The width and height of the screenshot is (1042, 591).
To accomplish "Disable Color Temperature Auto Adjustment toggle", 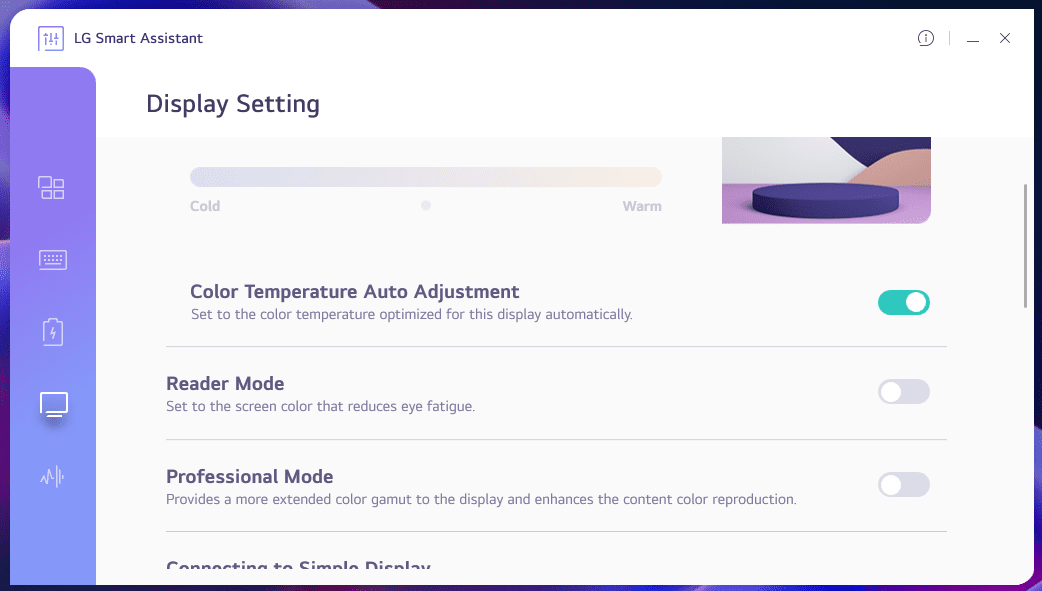I will pyautogui.click(x=903, y=303).
